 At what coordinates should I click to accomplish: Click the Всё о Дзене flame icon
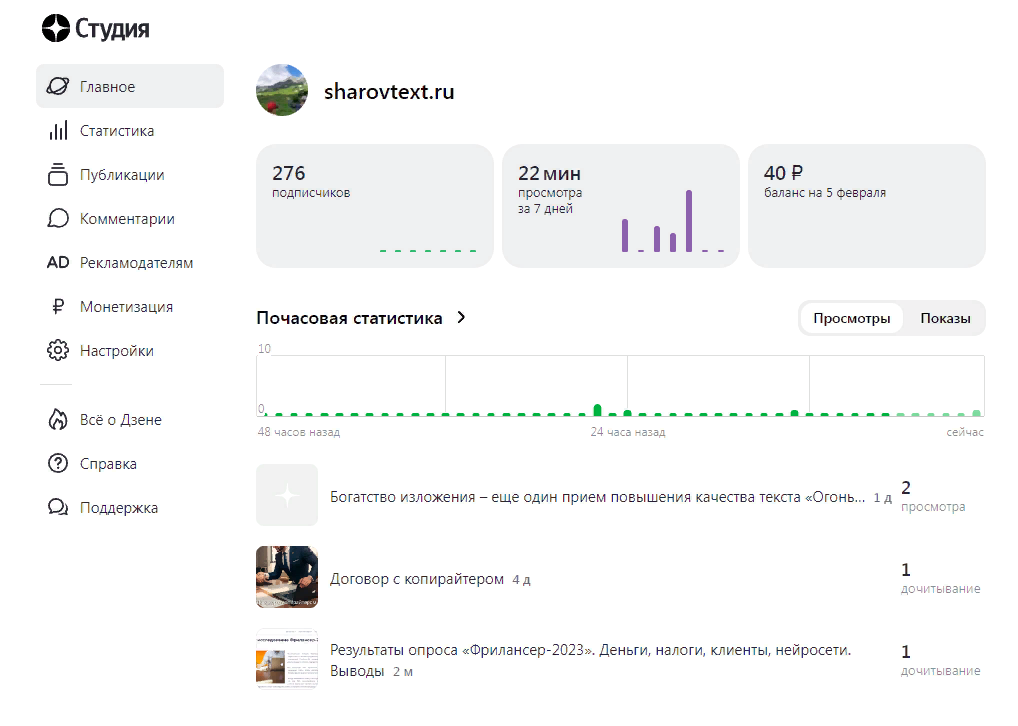[60, 419]
